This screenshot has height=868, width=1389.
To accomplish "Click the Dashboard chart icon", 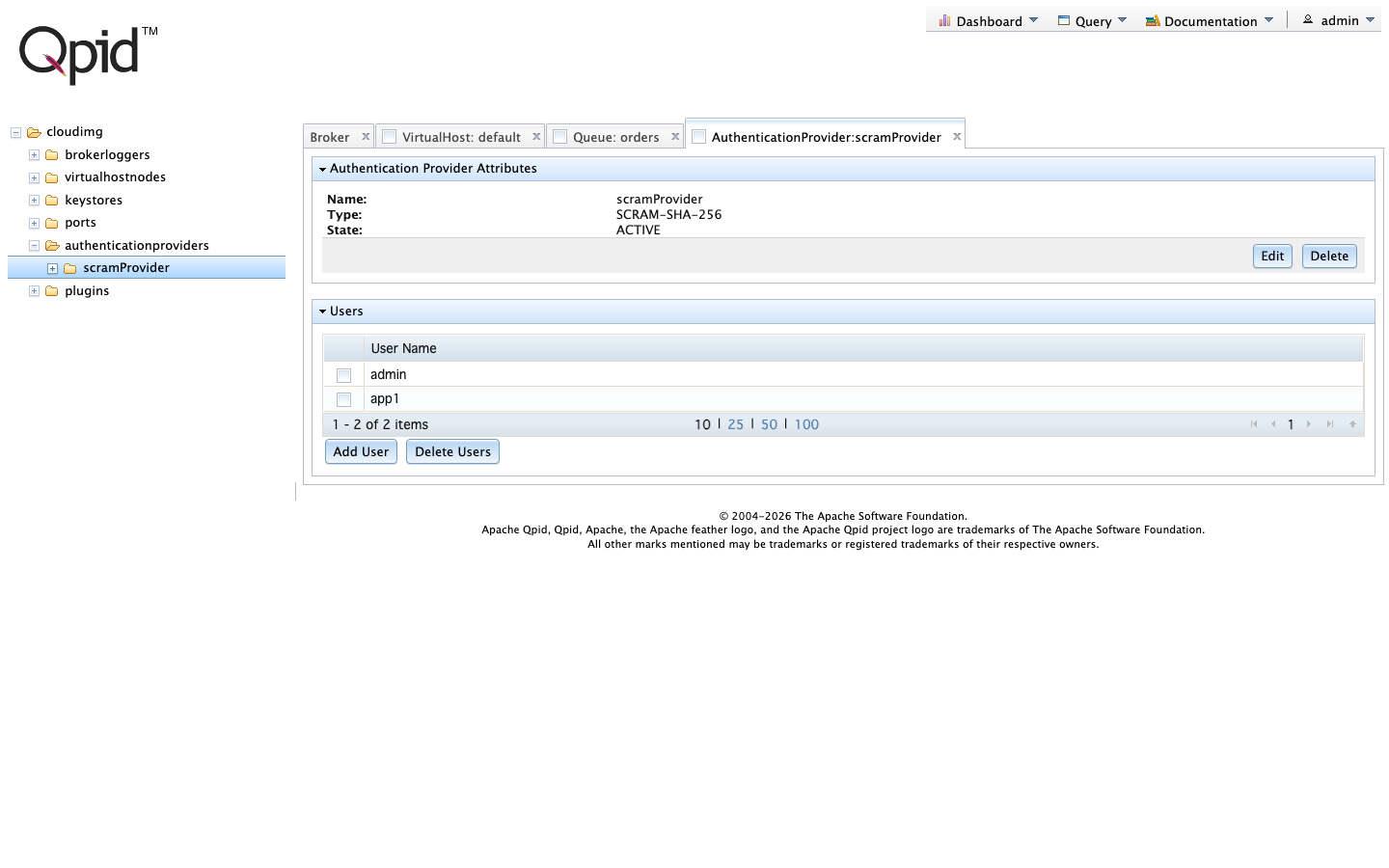I will (x=944, y=20).
